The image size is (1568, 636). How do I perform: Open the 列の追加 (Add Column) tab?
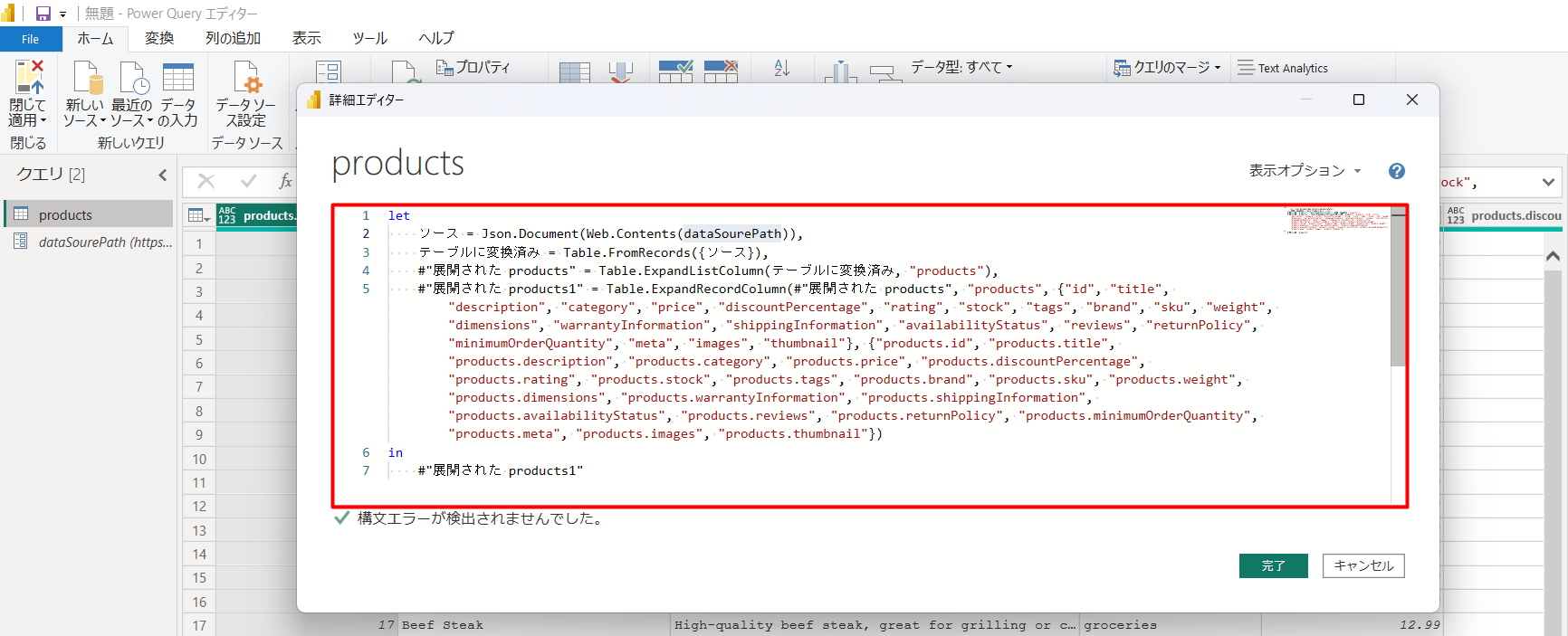pyautogui.click(x=233, y=38)
